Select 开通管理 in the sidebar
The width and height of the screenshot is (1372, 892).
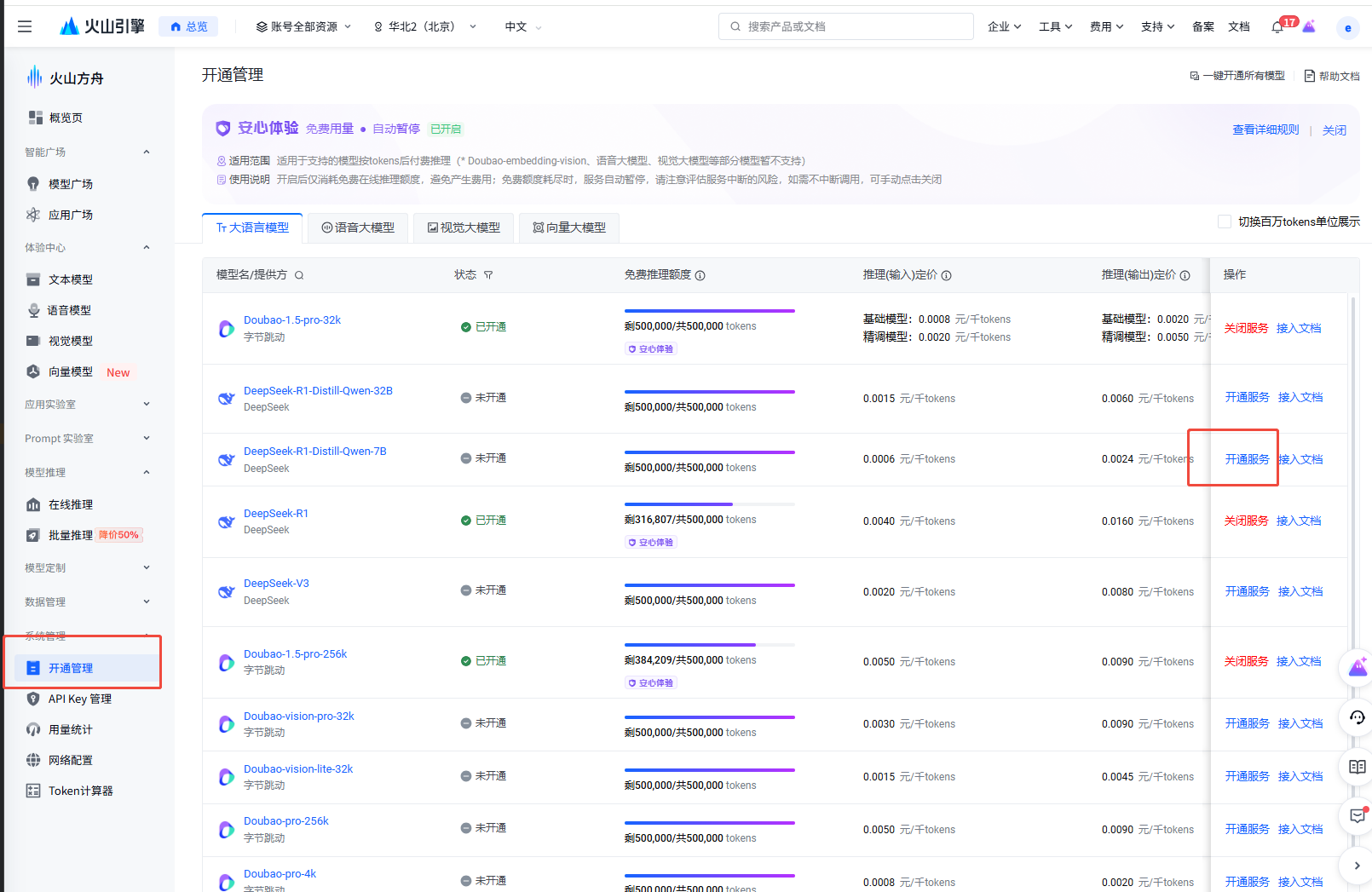tap(87, 668)
